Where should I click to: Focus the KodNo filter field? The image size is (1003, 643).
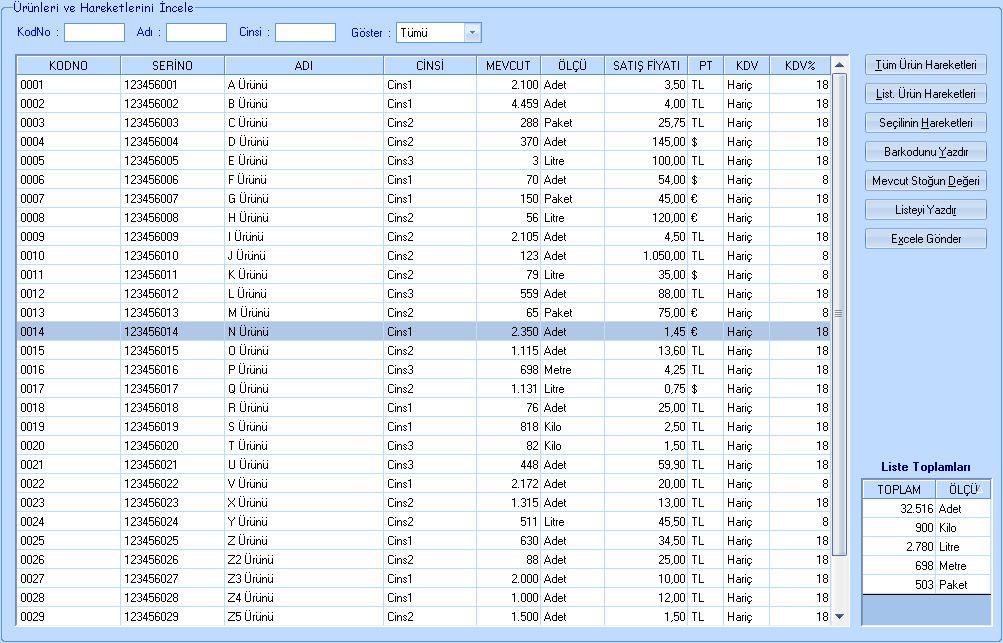point(94,33)
